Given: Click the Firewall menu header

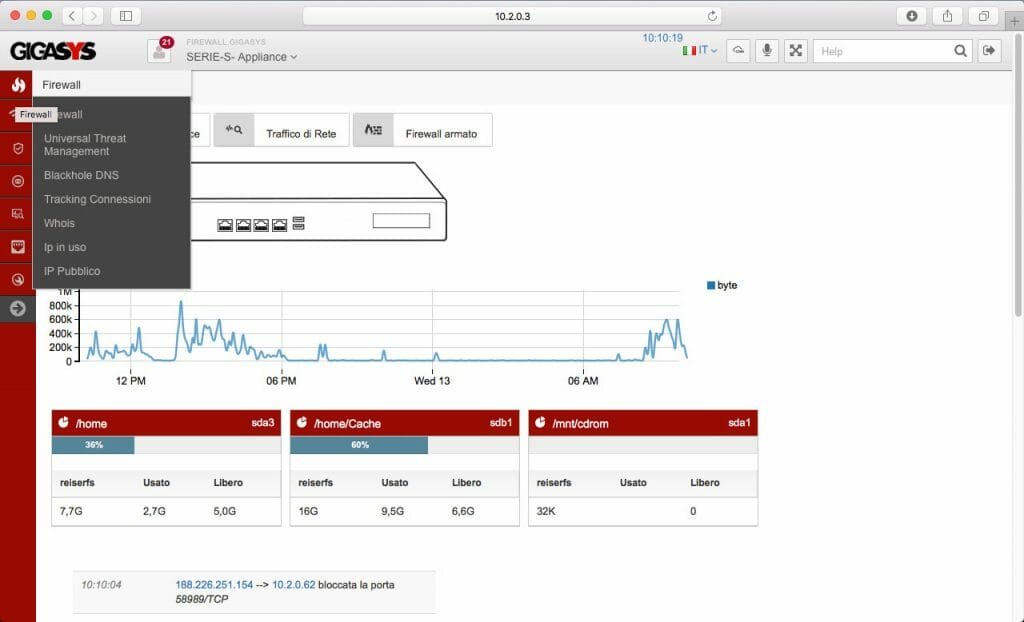Looking at the screenshot, I should pyautogui.click(x=112, y=84).
